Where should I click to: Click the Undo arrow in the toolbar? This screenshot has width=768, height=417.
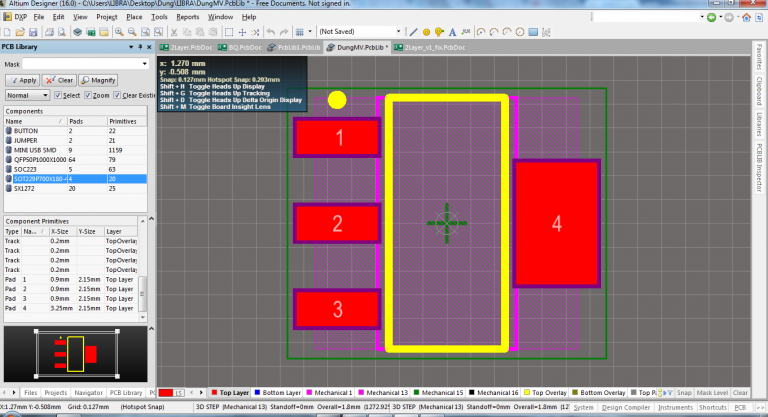click(x=271, y=32)
